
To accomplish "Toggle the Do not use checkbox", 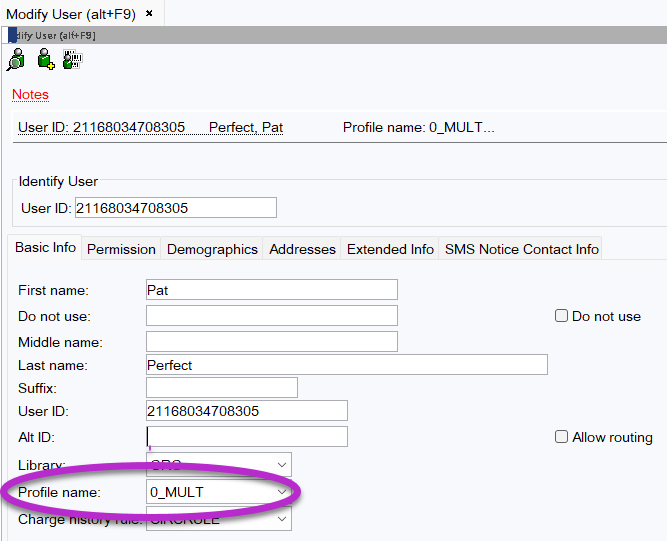I will 562,316.
